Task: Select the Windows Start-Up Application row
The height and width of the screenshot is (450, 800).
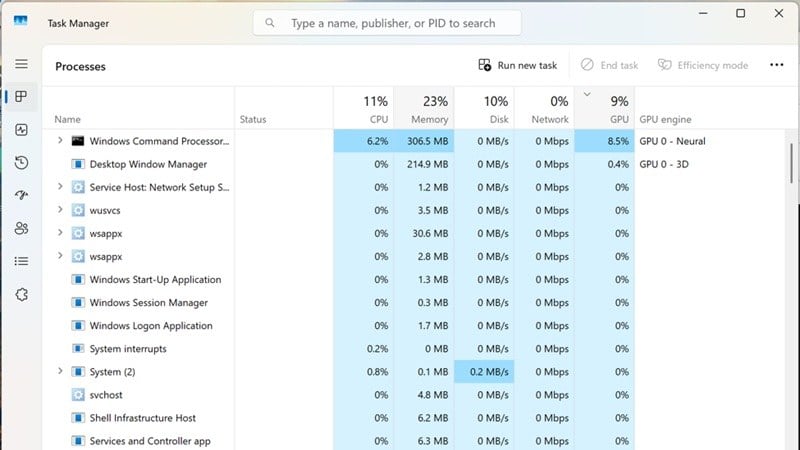Action: tap(413, 280)
